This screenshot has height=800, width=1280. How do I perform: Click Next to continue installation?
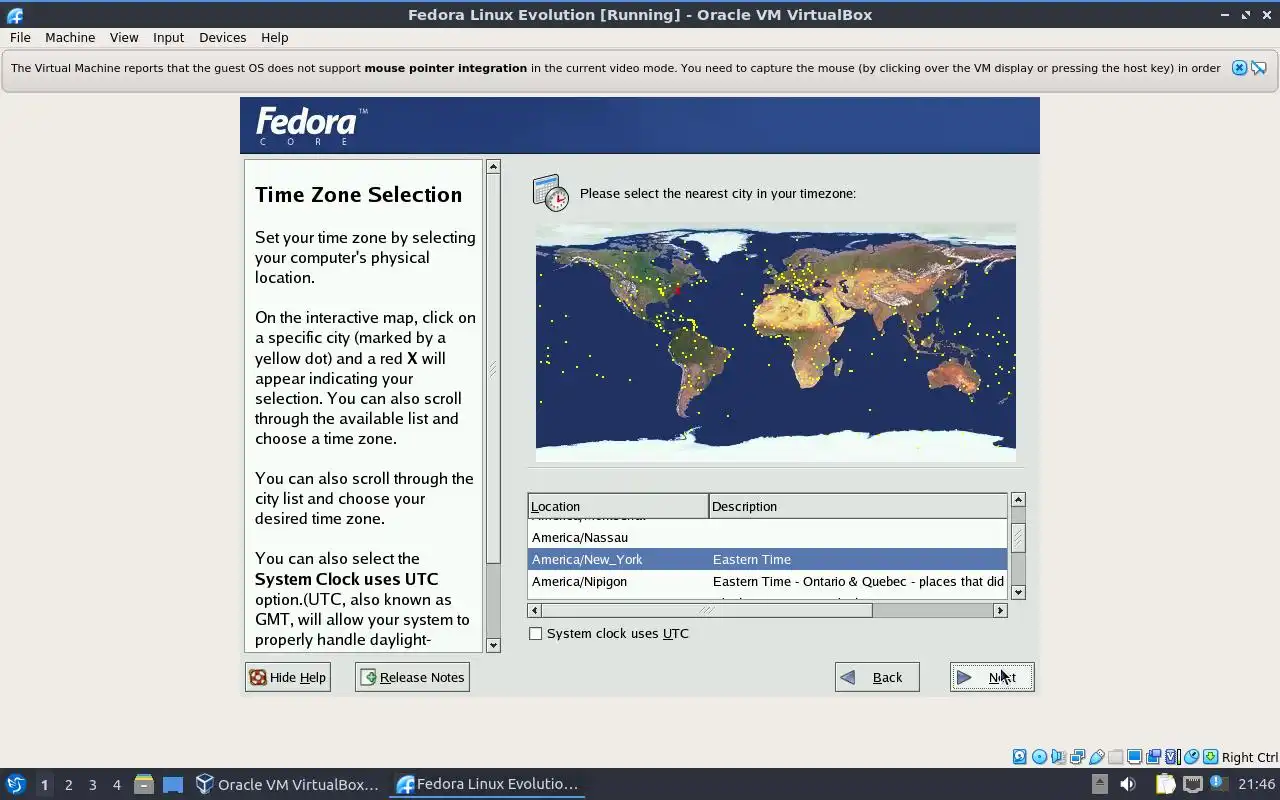tap(992, 677)
